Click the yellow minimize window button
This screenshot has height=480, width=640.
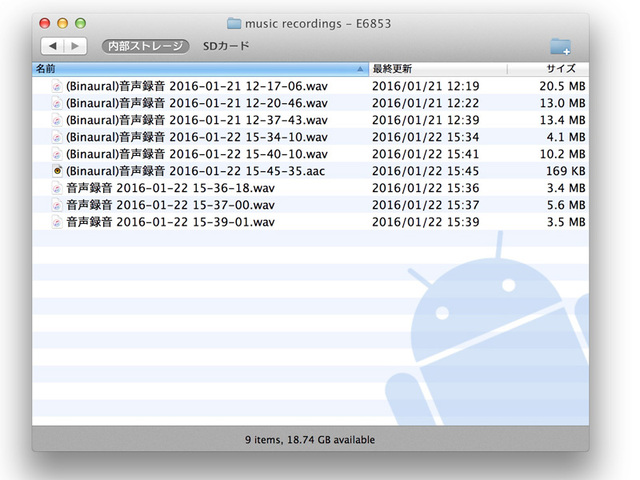click(x=64, y=23)
